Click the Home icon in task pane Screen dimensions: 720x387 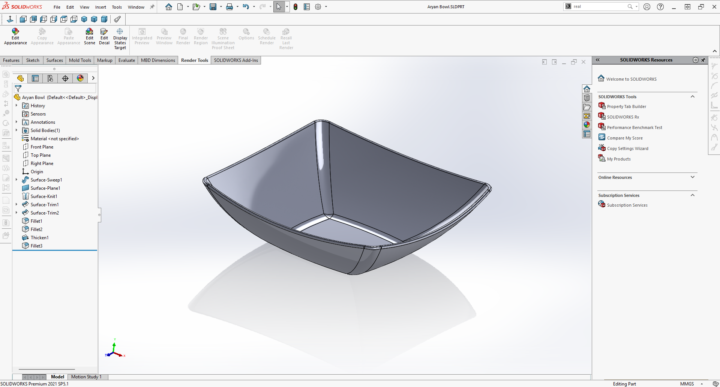[x=587, y=89]
